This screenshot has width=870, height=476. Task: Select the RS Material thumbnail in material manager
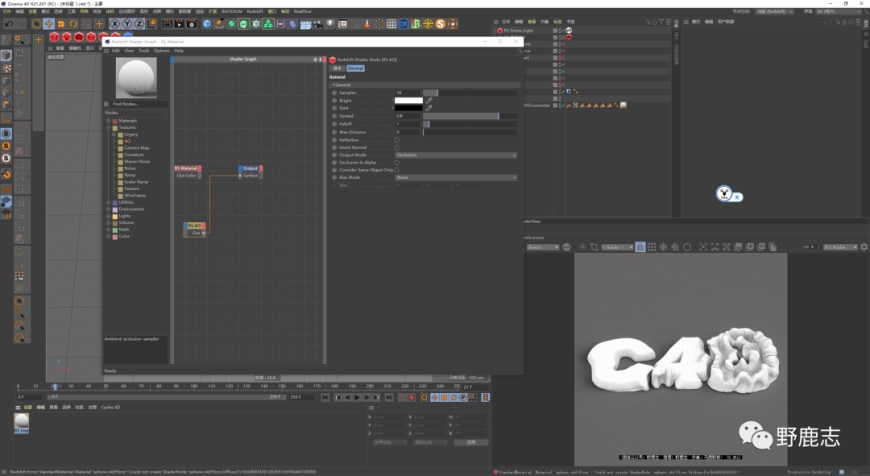click(21, 423)
